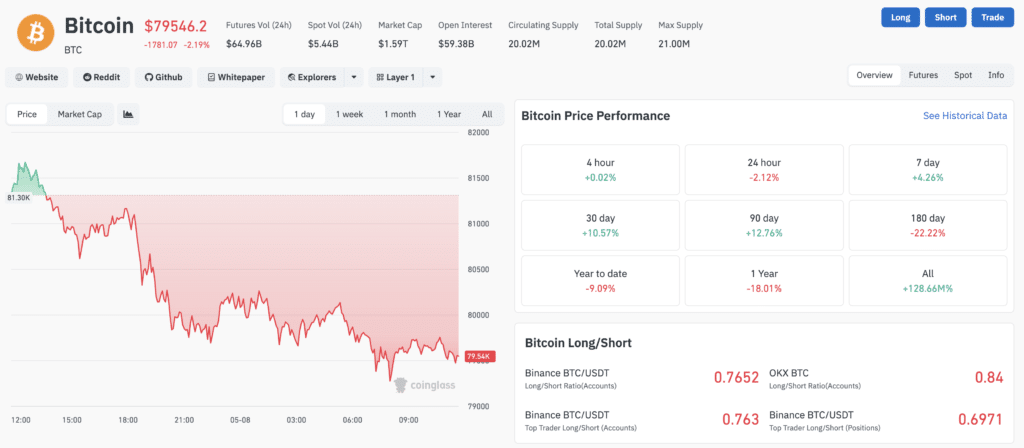This screenshot has height=448, width=1024.
Task: Switch to the Overview tab
Action: click(874, 75)
